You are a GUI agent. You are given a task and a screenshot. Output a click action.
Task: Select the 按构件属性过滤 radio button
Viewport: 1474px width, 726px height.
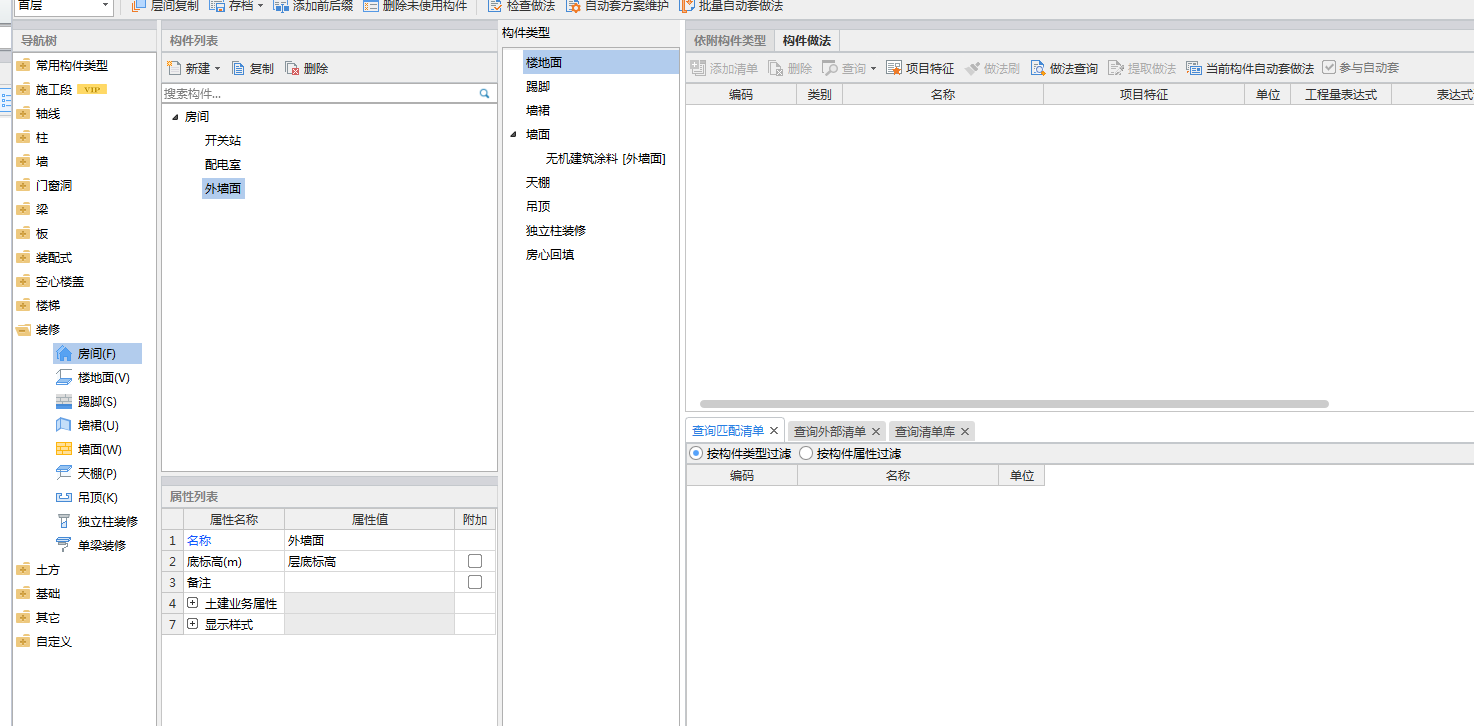(806, 453)
